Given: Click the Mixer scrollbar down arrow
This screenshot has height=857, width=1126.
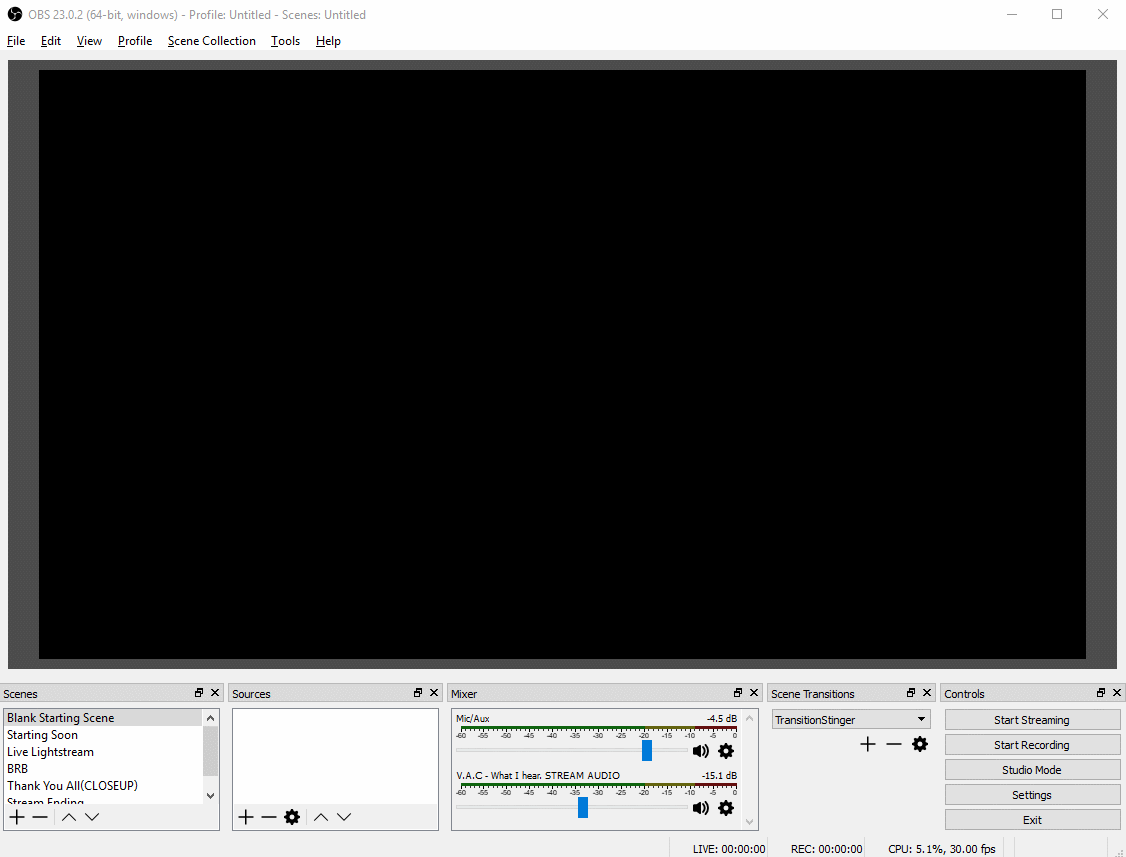Looking at the screenshot, I should tap(750, 821).
